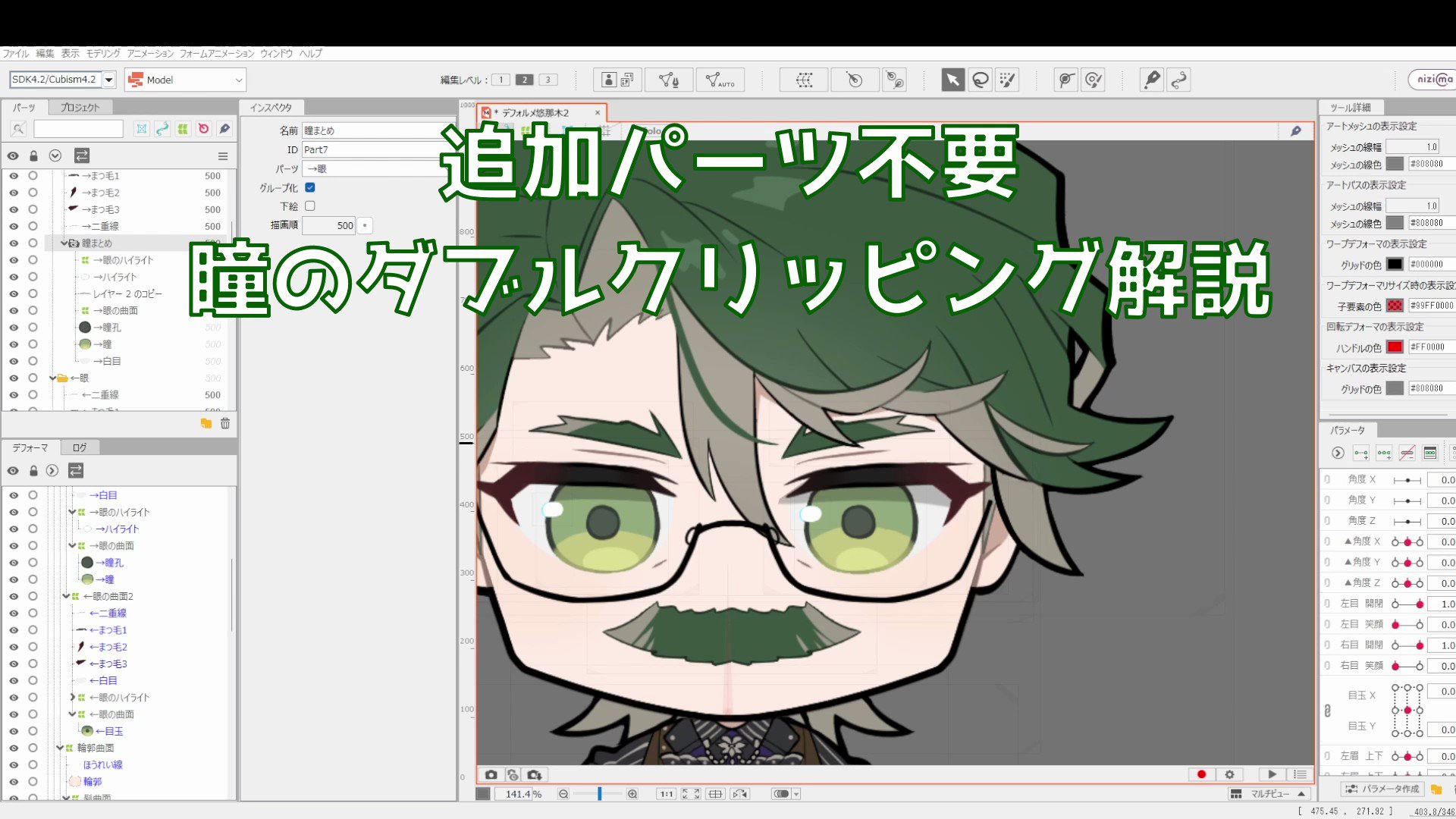Switch to the デフォーマ tab
The height and width of the screenshot is (819, 1456).
pyautogui.click(x=31, y=447)
